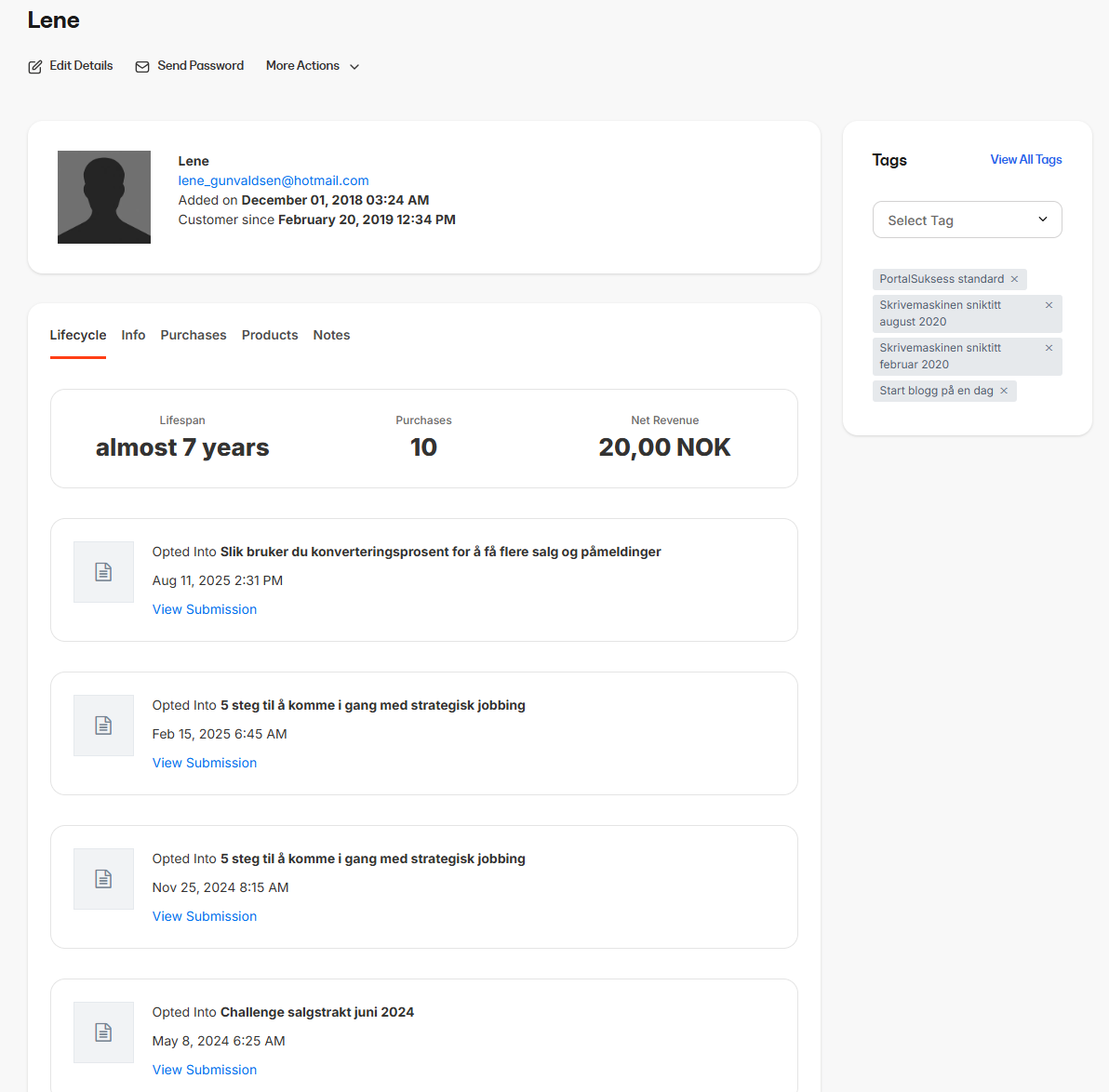Switch to the Info tab

click(133, 335)
